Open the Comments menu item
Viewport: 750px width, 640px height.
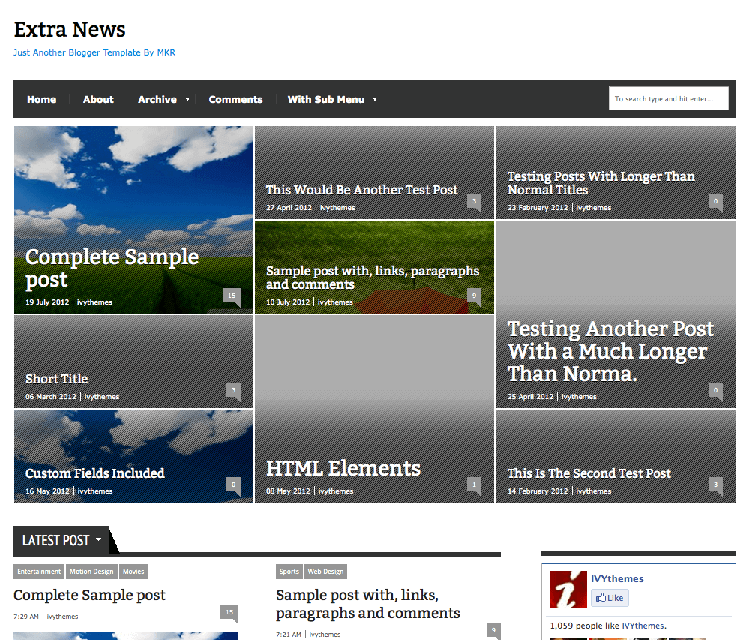pyautogui.click(x=235, y=99)
